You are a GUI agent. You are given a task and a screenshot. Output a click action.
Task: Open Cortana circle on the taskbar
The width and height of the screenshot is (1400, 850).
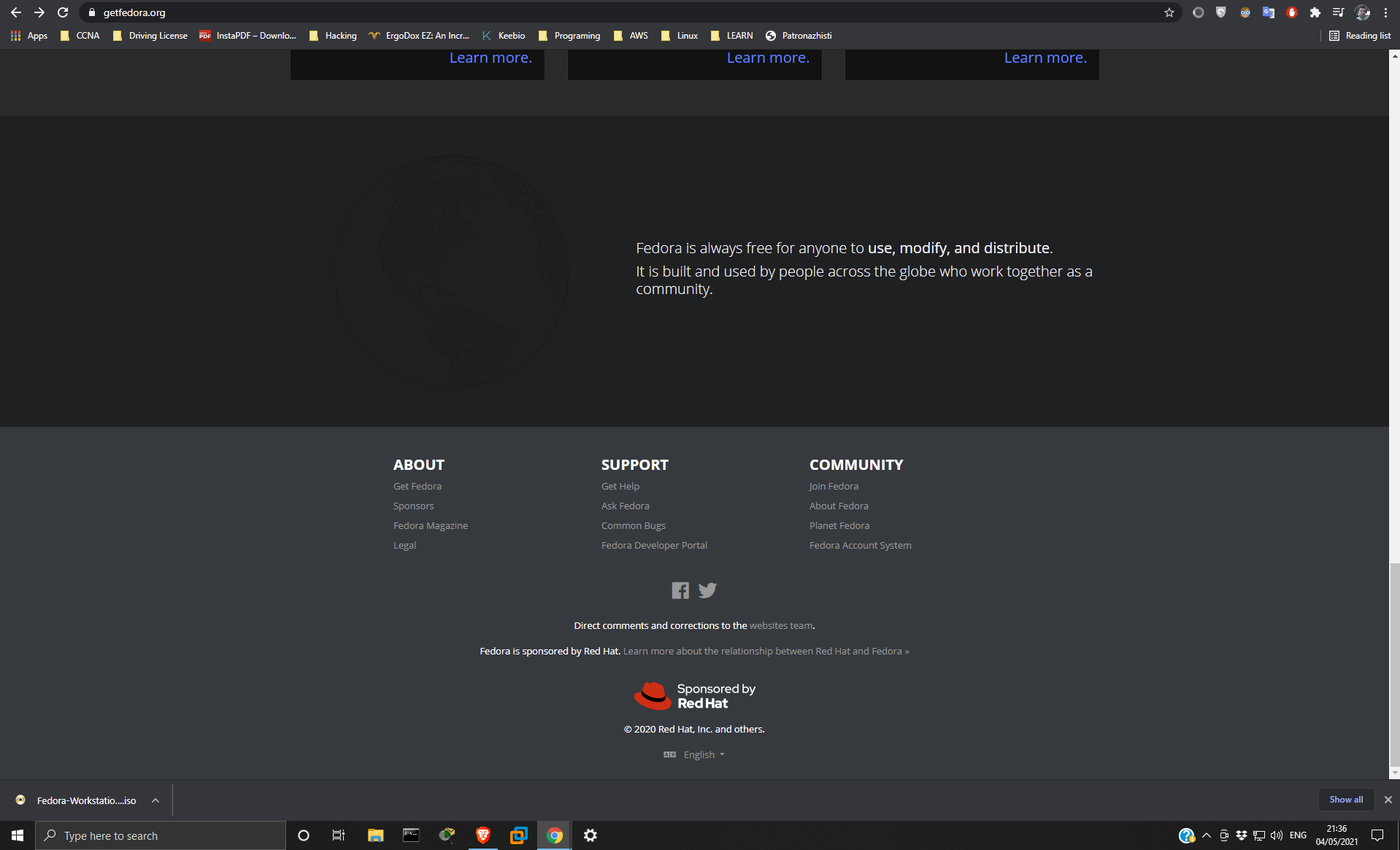click(x=304, y=835)
